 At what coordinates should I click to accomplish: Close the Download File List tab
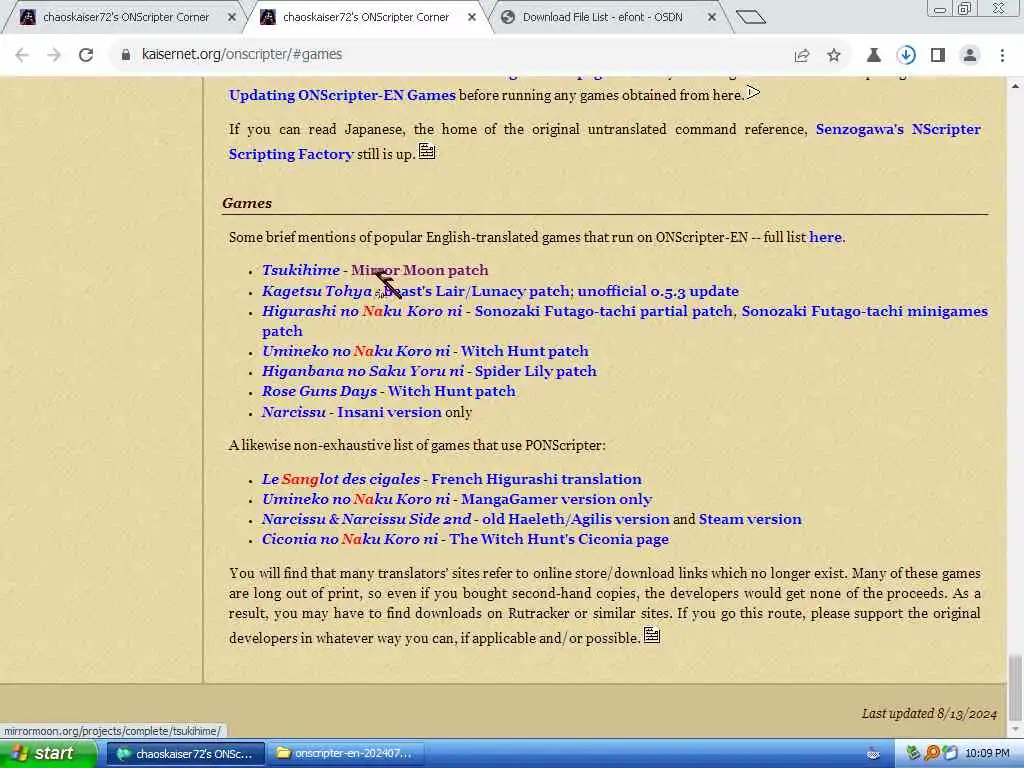712,18
